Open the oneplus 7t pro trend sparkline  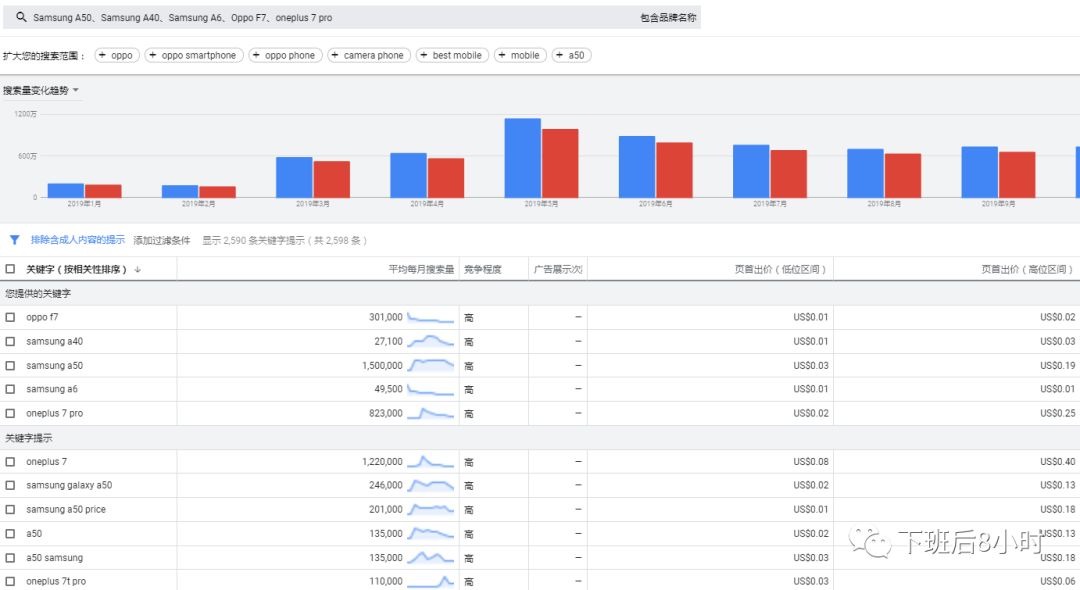430,582
